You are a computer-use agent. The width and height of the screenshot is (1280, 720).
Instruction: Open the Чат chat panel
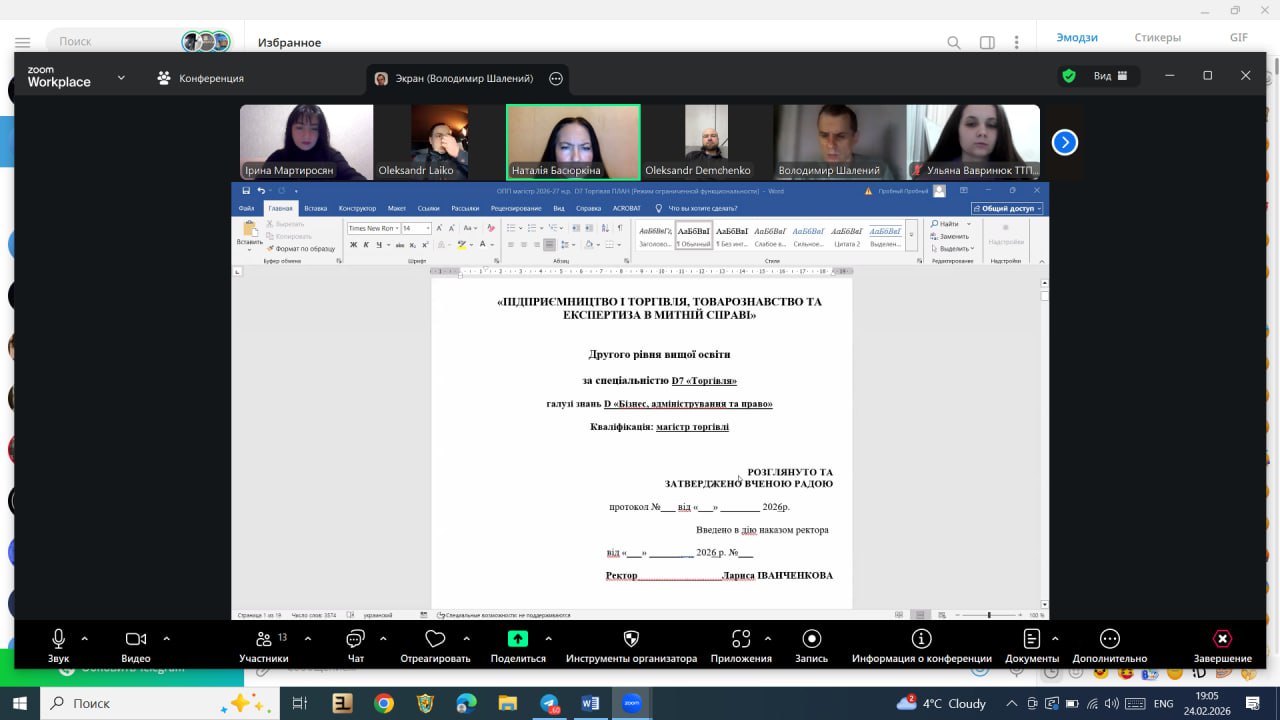click(x=355, y=640)
